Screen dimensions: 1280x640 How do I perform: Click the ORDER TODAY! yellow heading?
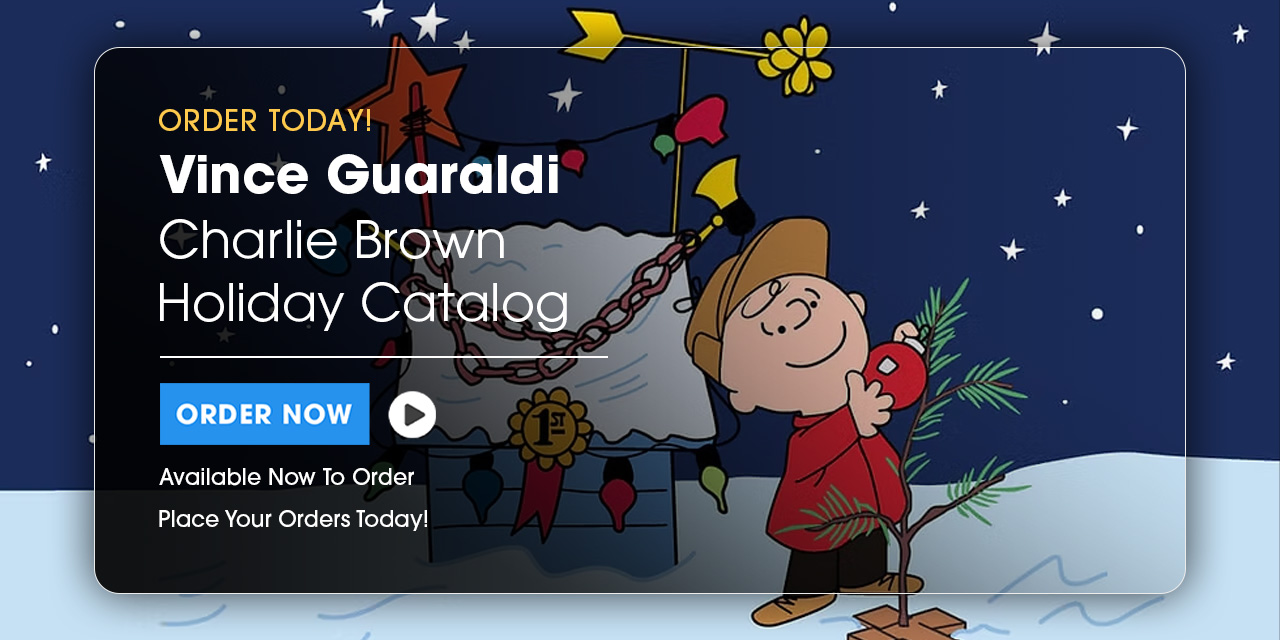click(x=265, y=120)
